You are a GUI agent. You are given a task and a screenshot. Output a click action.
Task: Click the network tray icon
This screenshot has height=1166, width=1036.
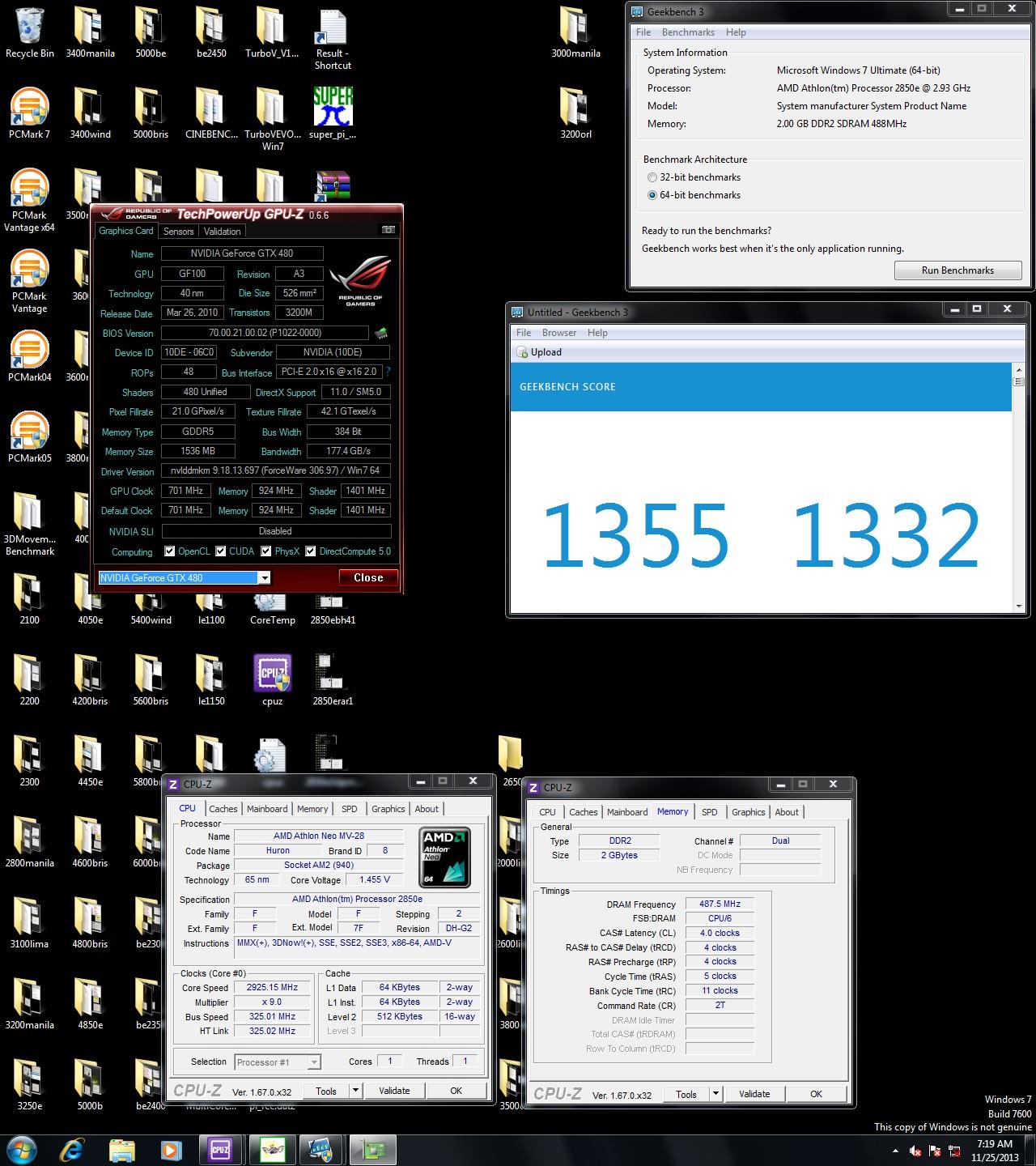[x=954, y=1151]
